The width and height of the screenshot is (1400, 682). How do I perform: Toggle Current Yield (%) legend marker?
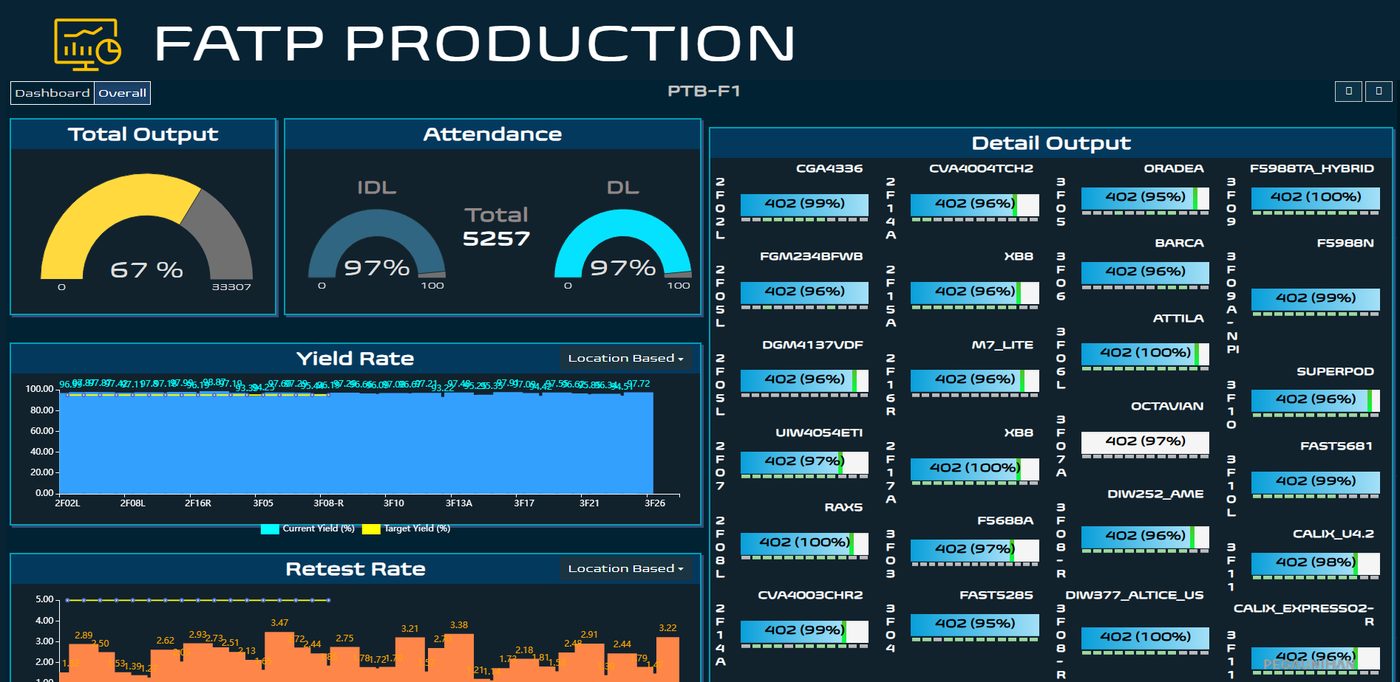[269, 528]
